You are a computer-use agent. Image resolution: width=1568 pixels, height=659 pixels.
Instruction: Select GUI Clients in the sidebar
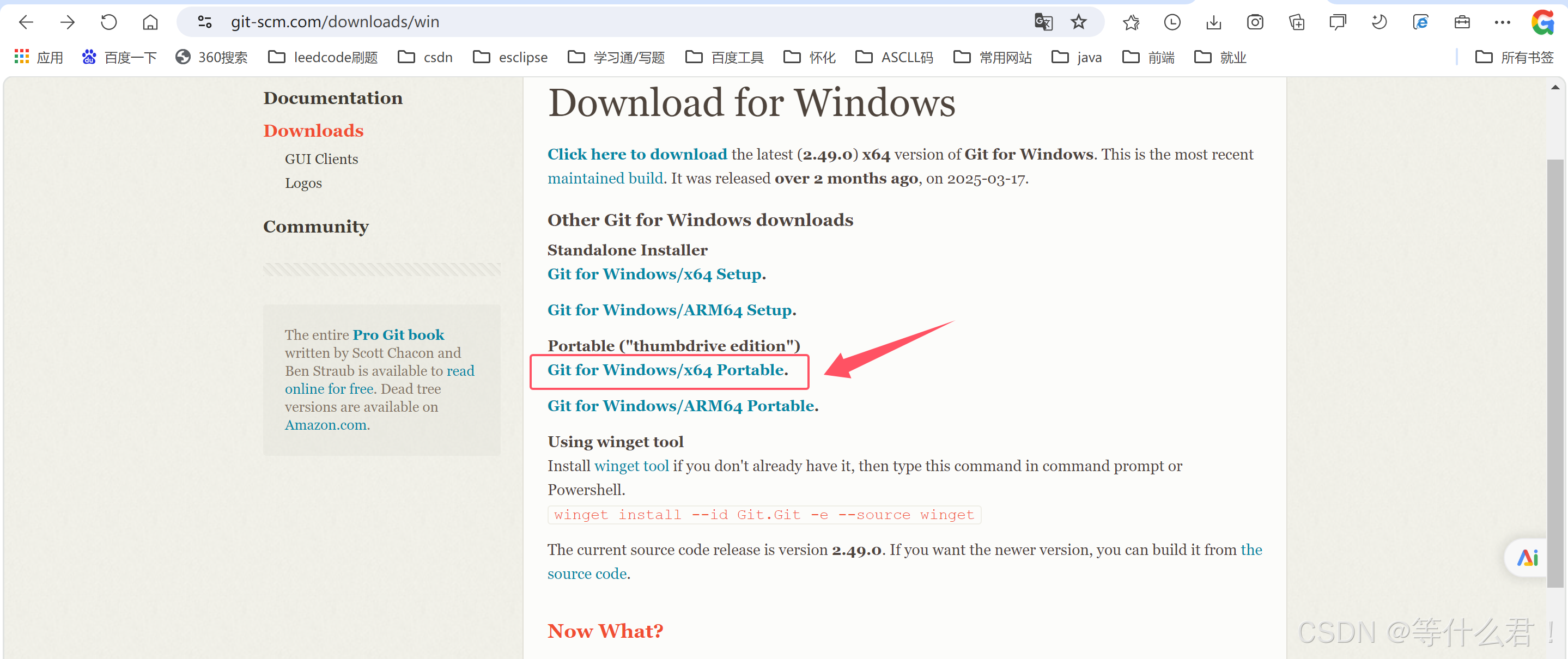[x=321, y=159]
